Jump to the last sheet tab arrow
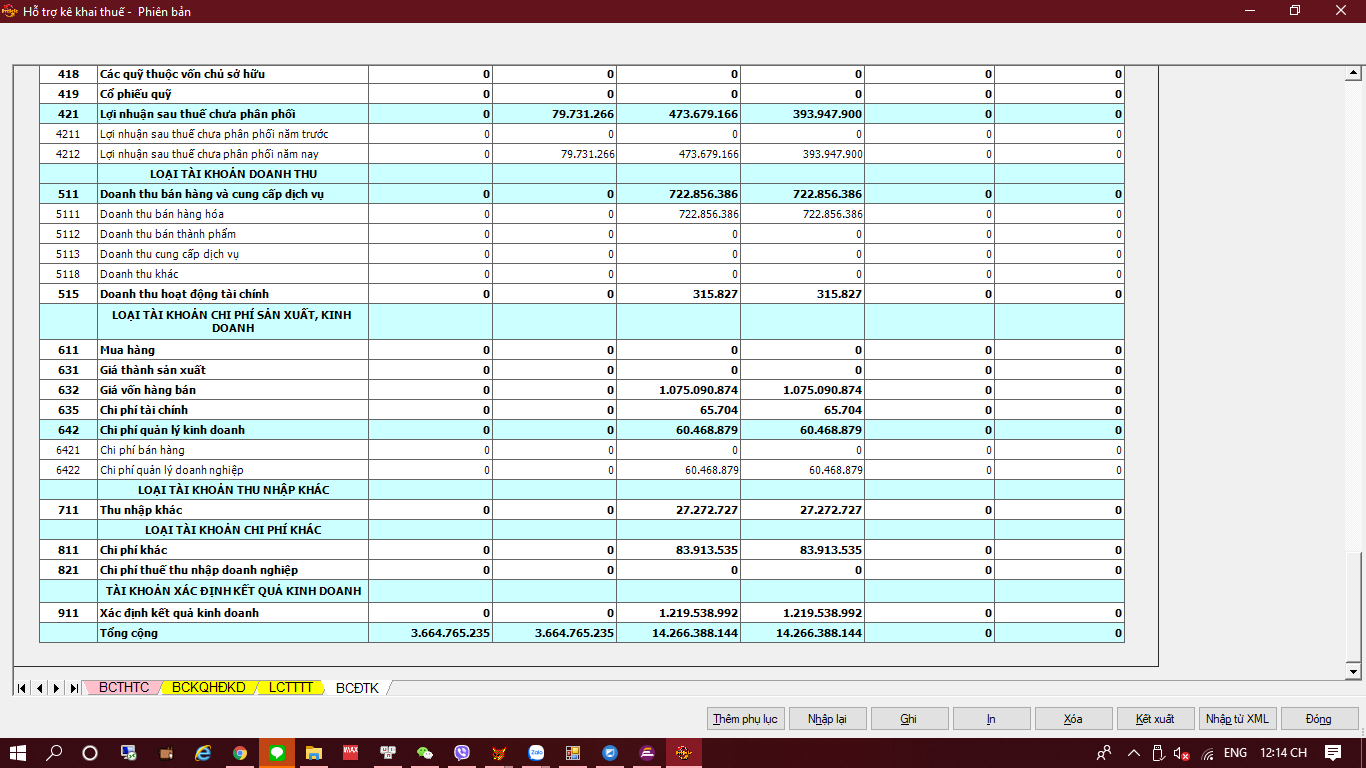Screen dimensions: 1366x768 (x=73, y=688)
